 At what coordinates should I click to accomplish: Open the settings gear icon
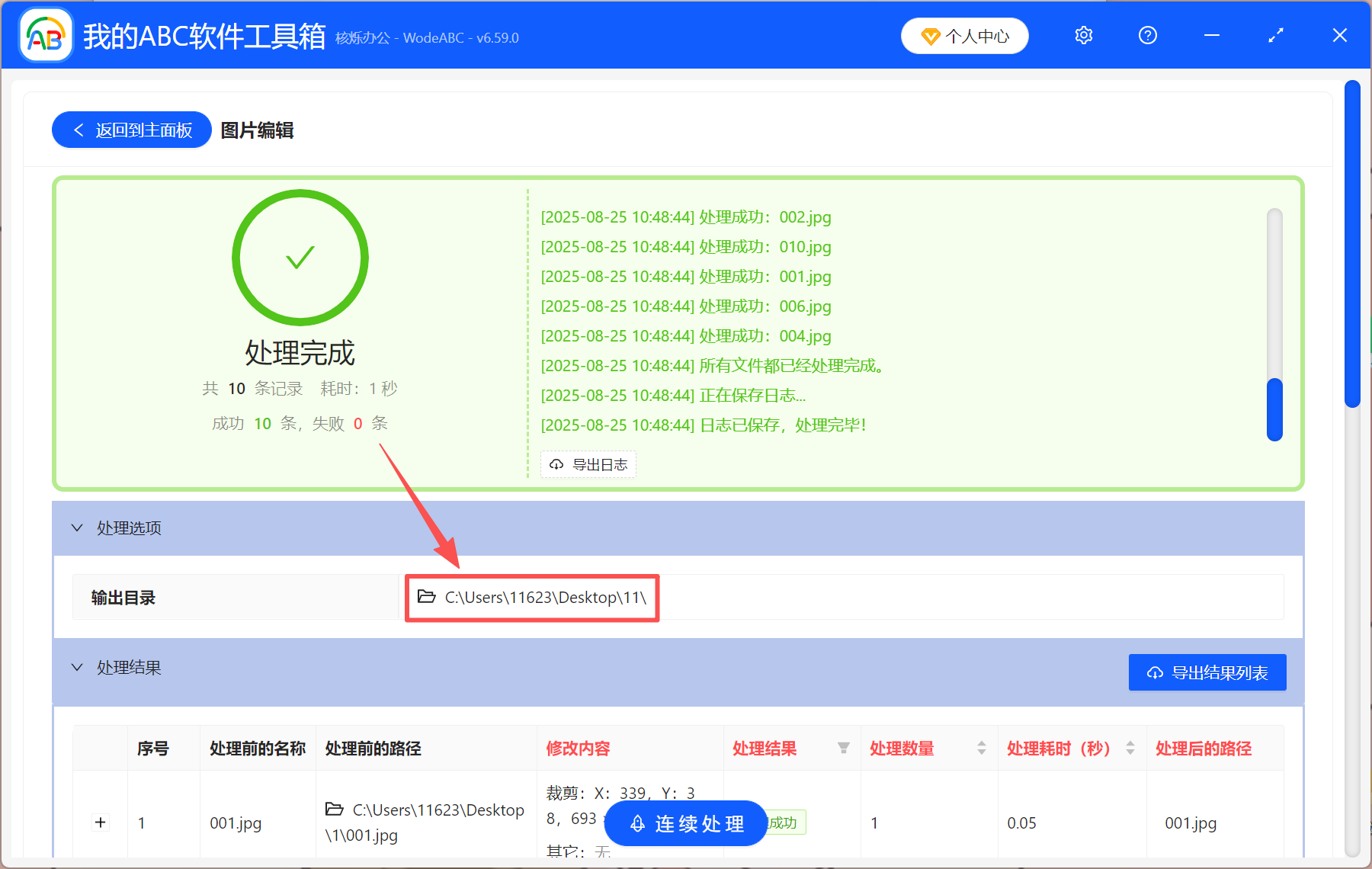tap(1083, 35)
